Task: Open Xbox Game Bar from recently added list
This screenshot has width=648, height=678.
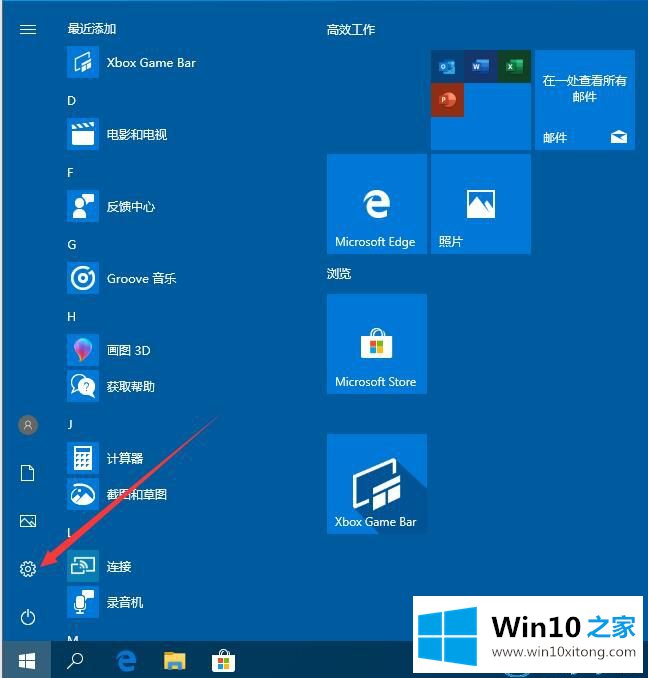Action: 131,63
